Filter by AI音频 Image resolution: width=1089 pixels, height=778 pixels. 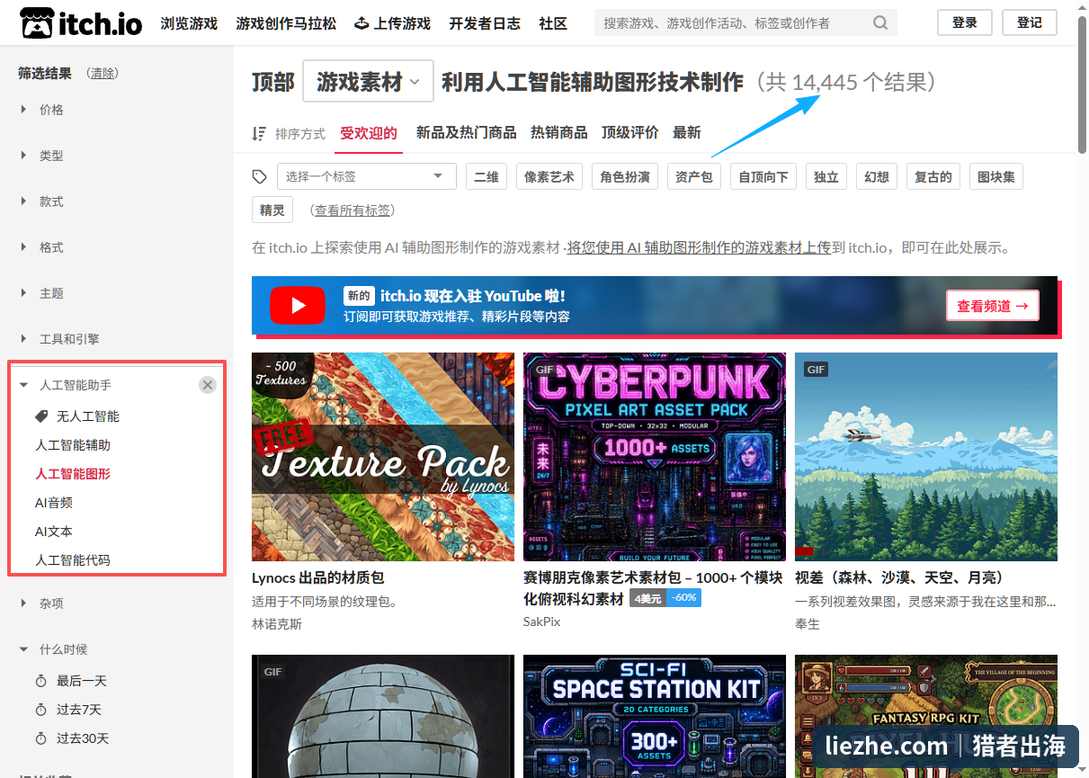54,503
